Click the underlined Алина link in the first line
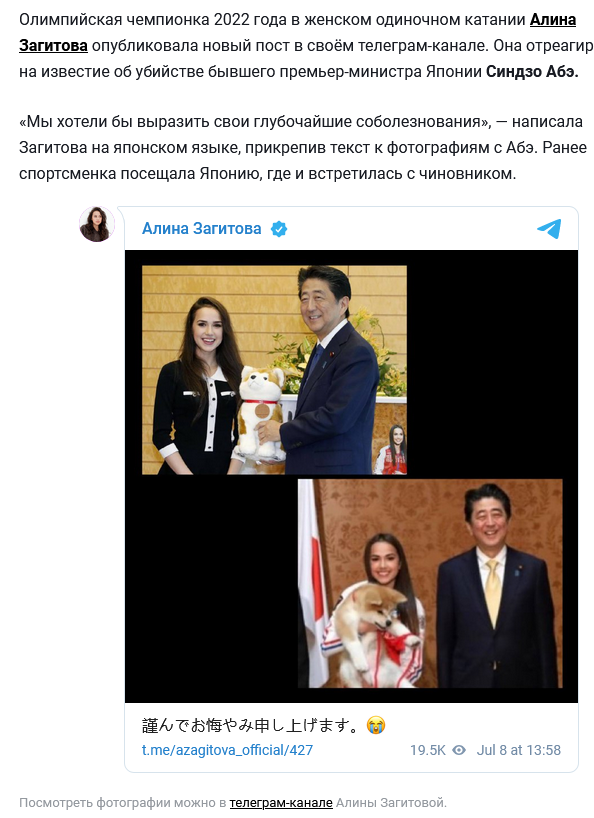Image resolution: width=594 pixels, height=818 pixels. click(553, 20)
